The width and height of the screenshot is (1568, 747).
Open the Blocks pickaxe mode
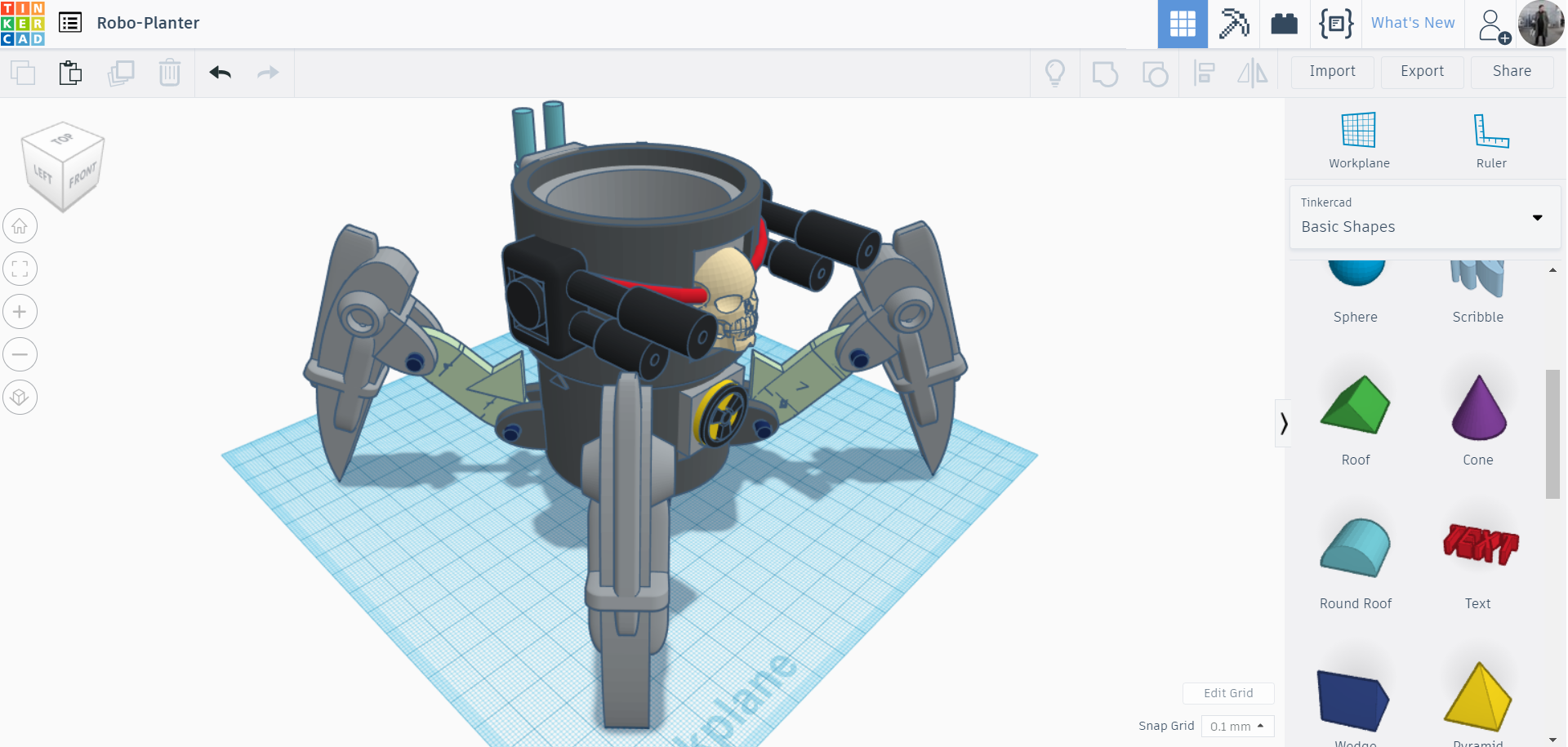tap(1234, 24)
